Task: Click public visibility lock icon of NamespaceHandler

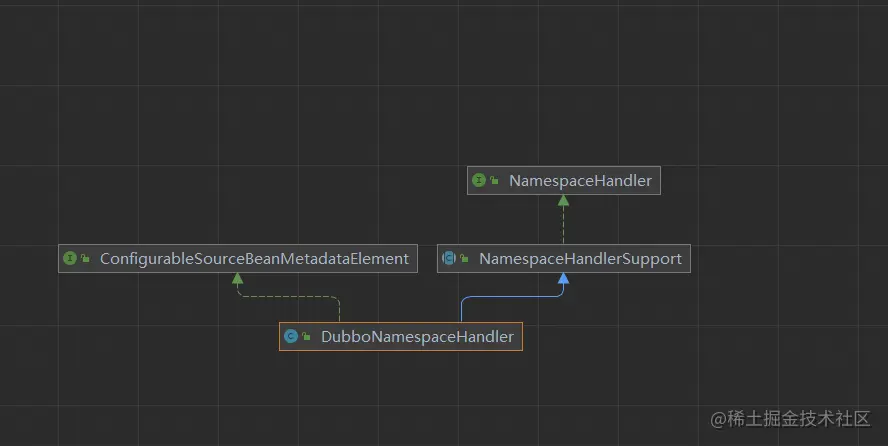Action: tap(494, 181)
